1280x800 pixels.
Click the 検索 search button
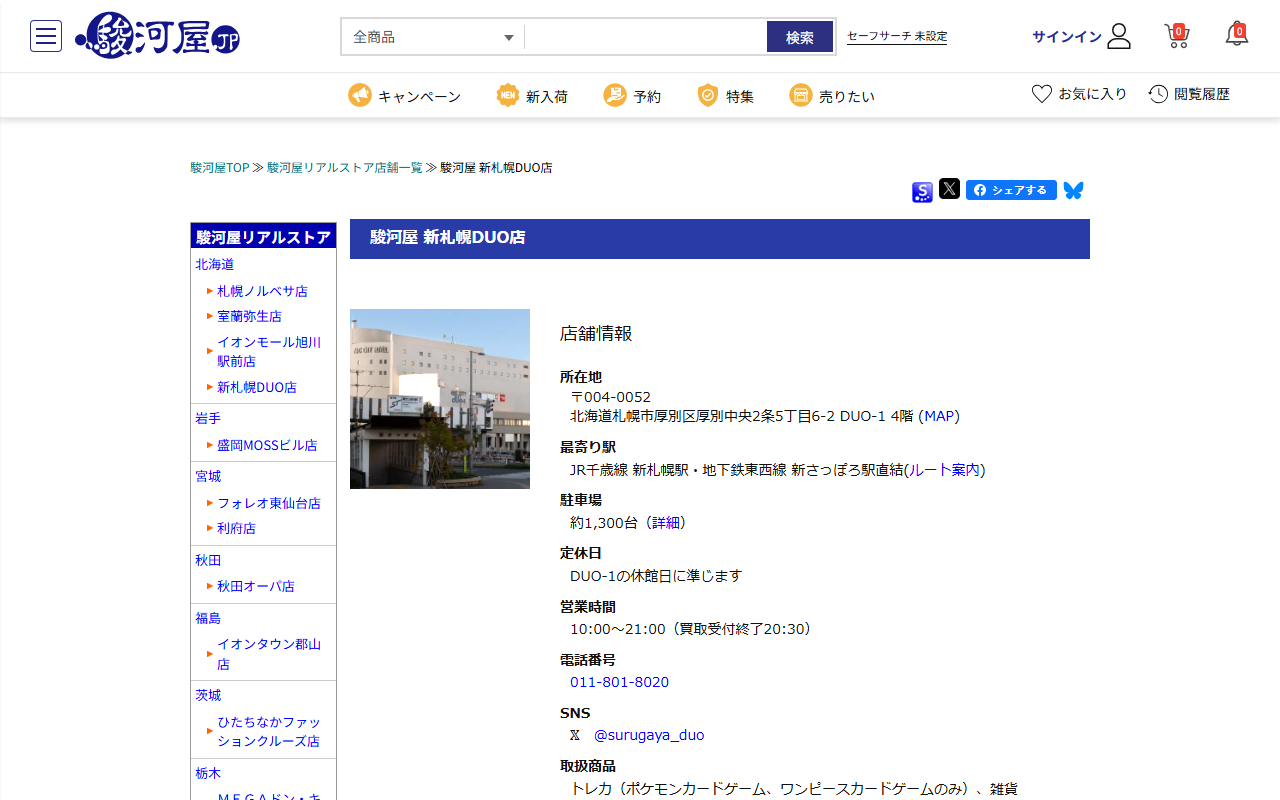pyautogui.click(x=800, y=37)
